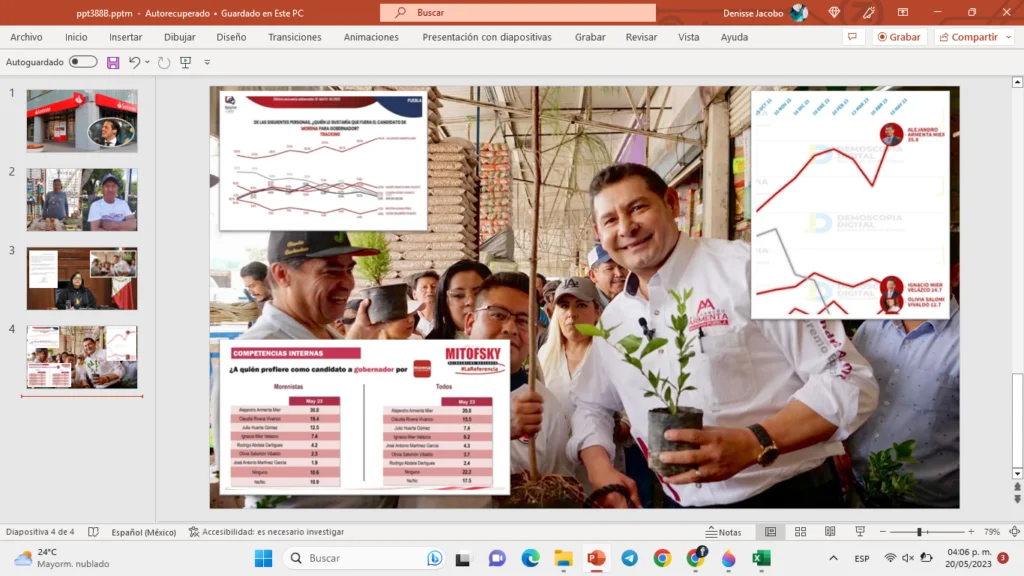This screenshot has width=1024, height=576.
Task: Click the 79% zoom level
Action: click(992, 532)
